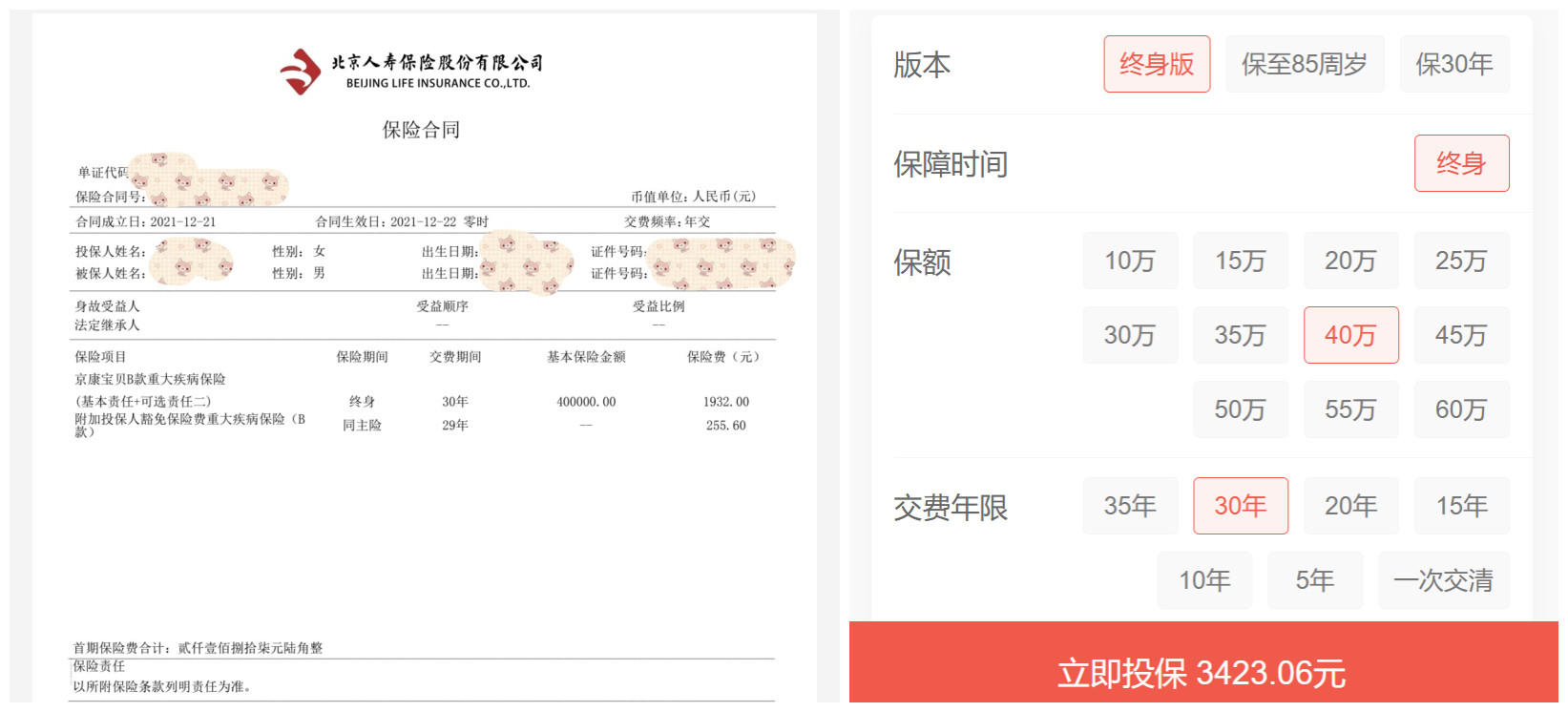The image size is (1568, 712).
Task: Select 20年 payment term
Action: click(1351, 506)
